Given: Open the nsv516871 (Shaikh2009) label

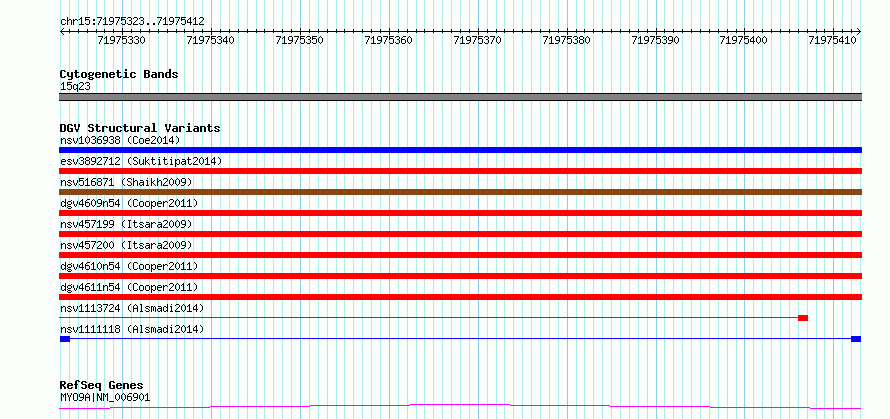Looking at the screenshot, I should point(126,182).
